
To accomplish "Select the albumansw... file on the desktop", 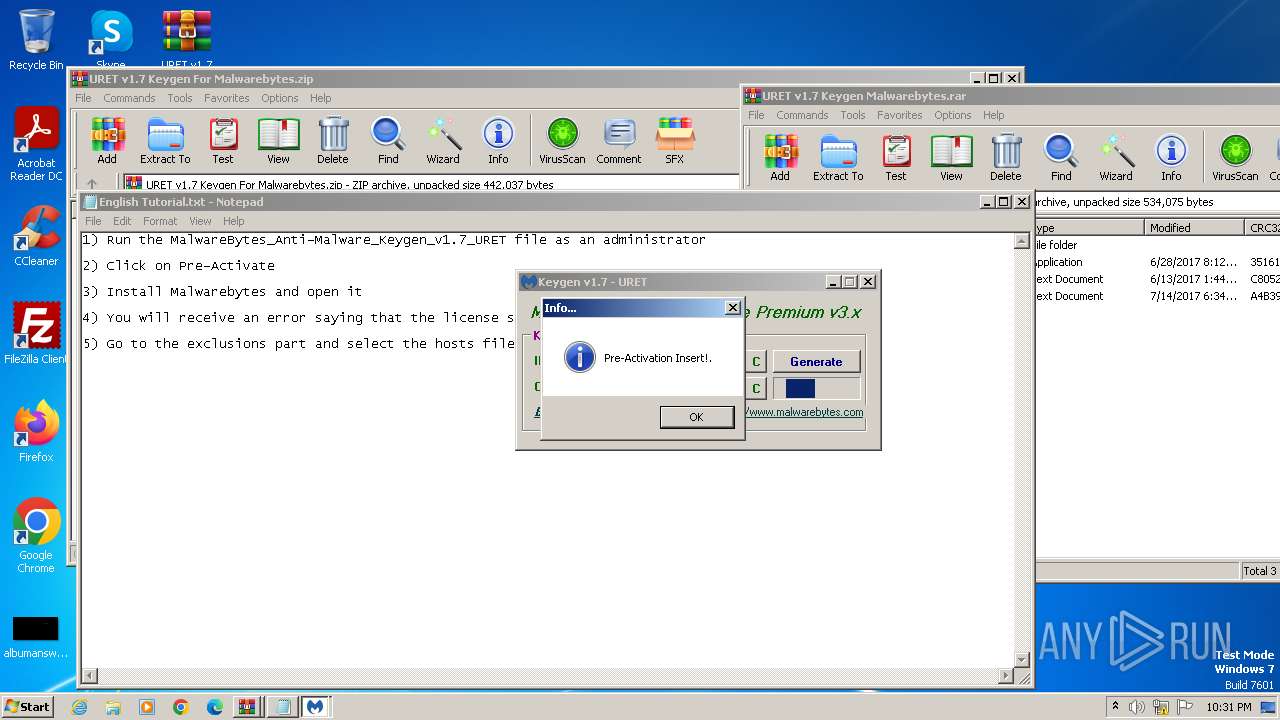I will (36, 637).
